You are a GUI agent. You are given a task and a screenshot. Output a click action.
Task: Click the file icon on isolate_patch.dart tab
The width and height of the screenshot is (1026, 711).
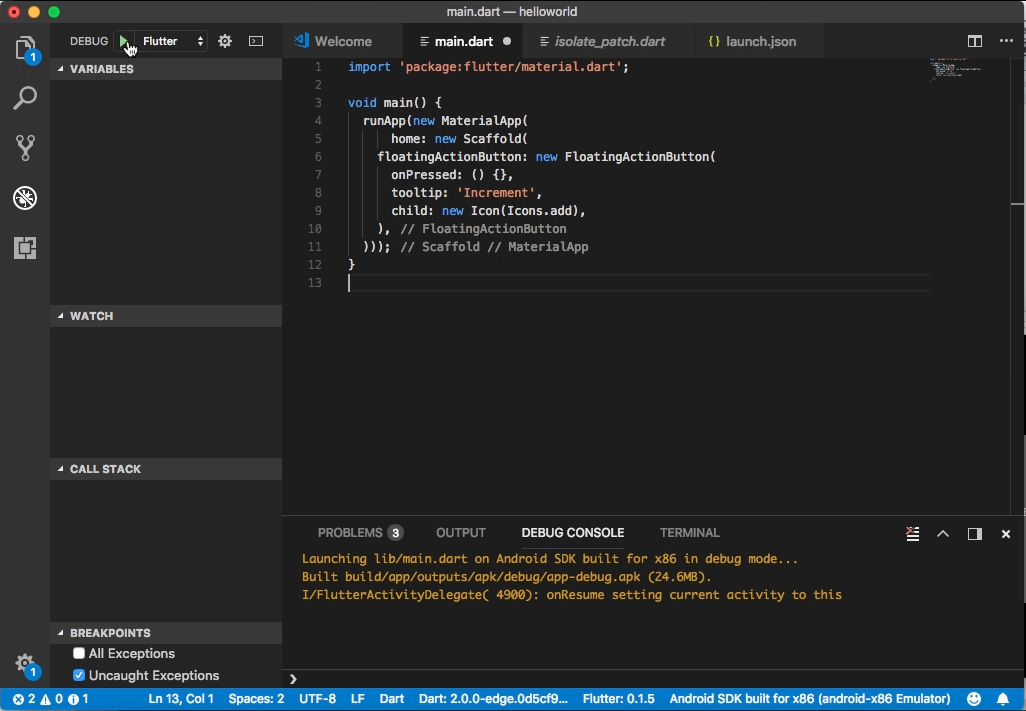[x=544, y=41]
